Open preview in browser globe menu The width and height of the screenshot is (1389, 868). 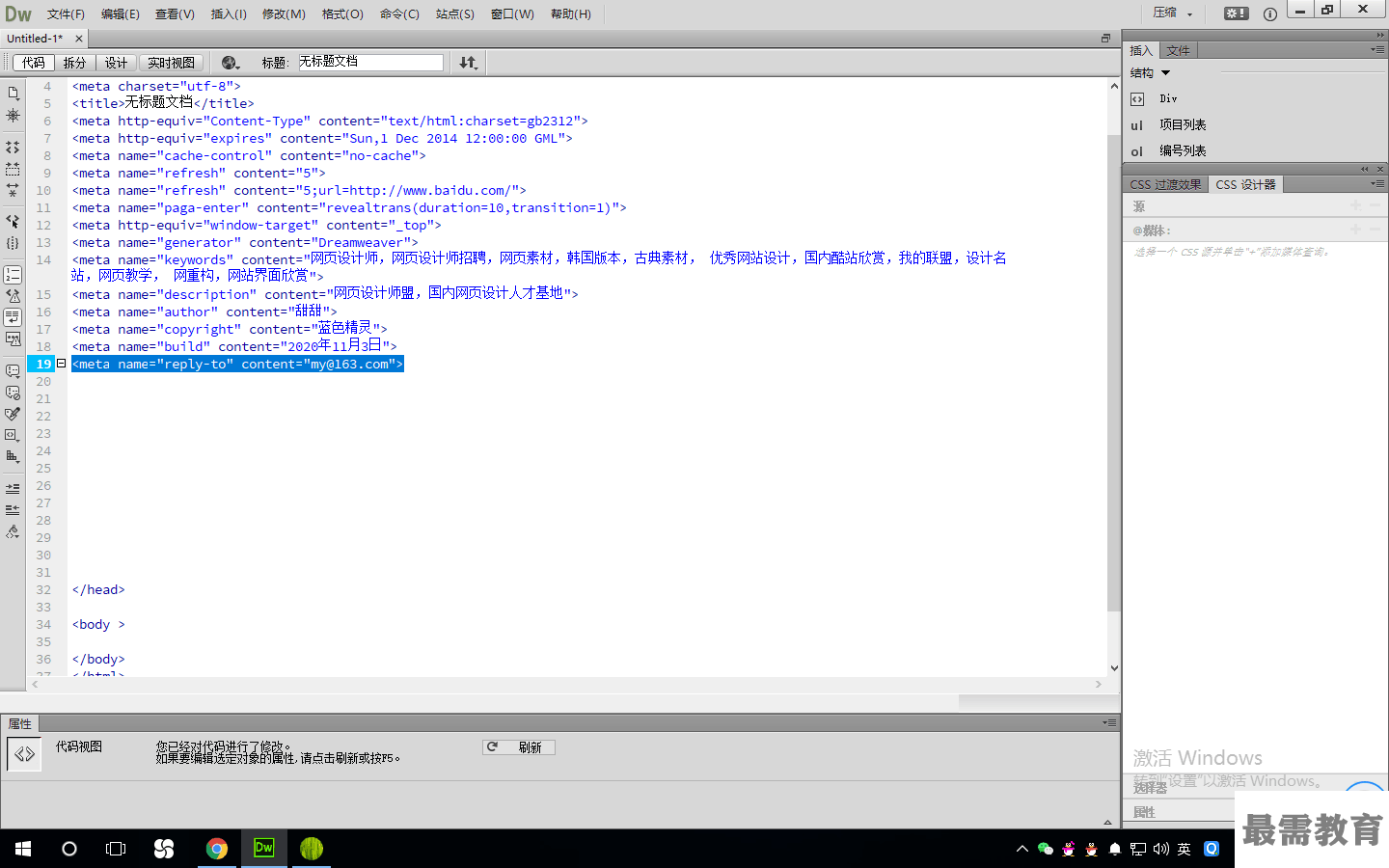coord(231,63)
